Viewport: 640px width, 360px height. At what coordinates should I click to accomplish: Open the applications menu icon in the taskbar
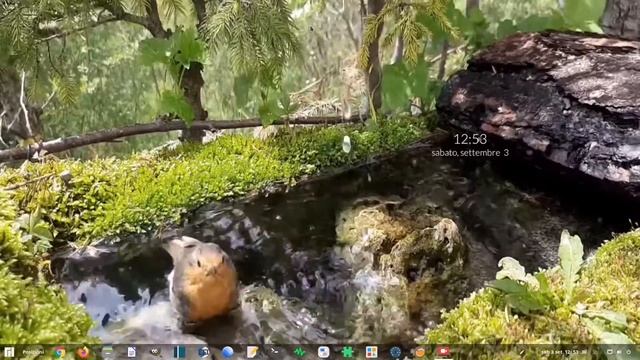[x=9, y=352]
